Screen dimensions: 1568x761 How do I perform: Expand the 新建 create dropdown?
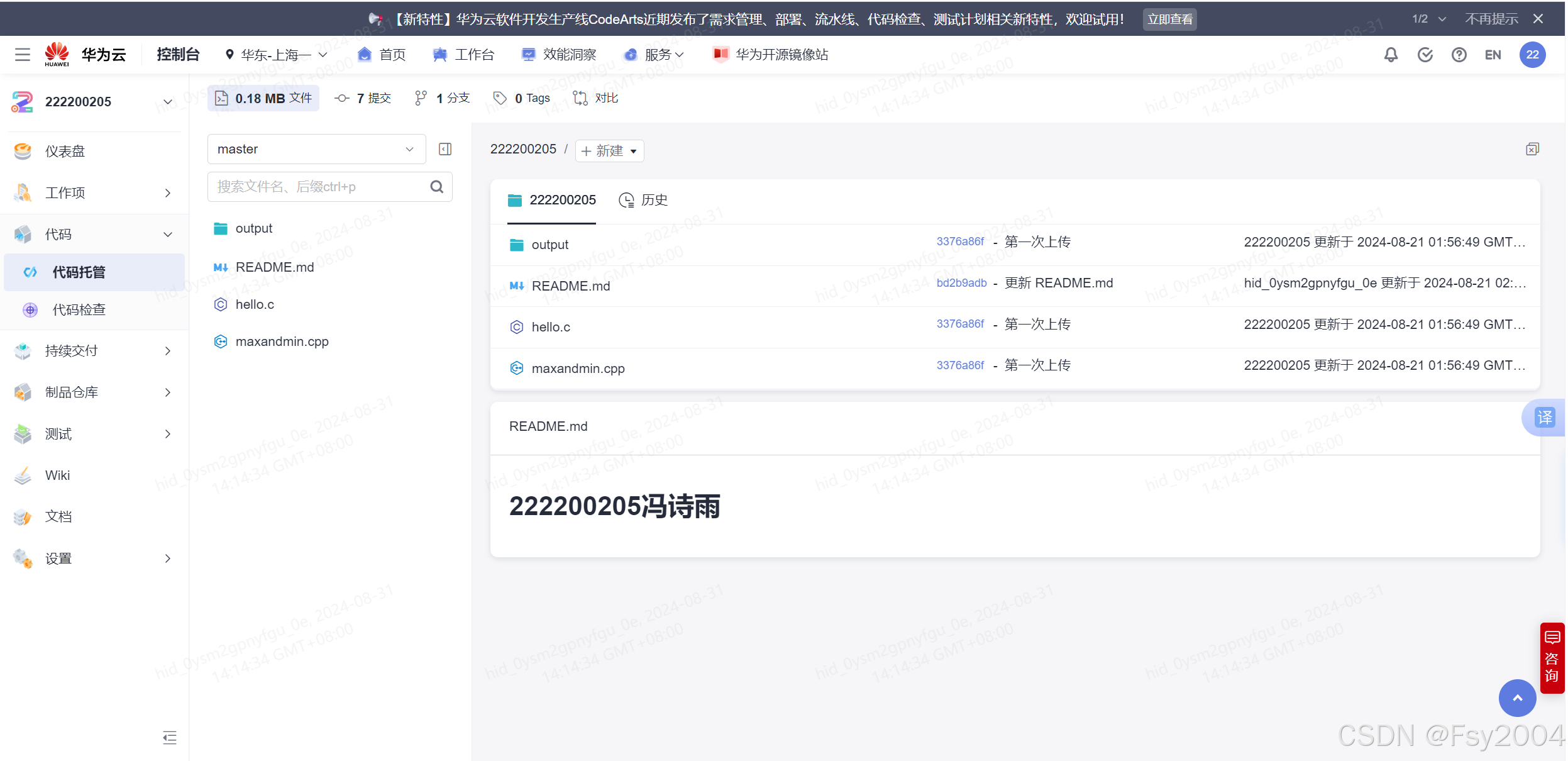(609, 151)
